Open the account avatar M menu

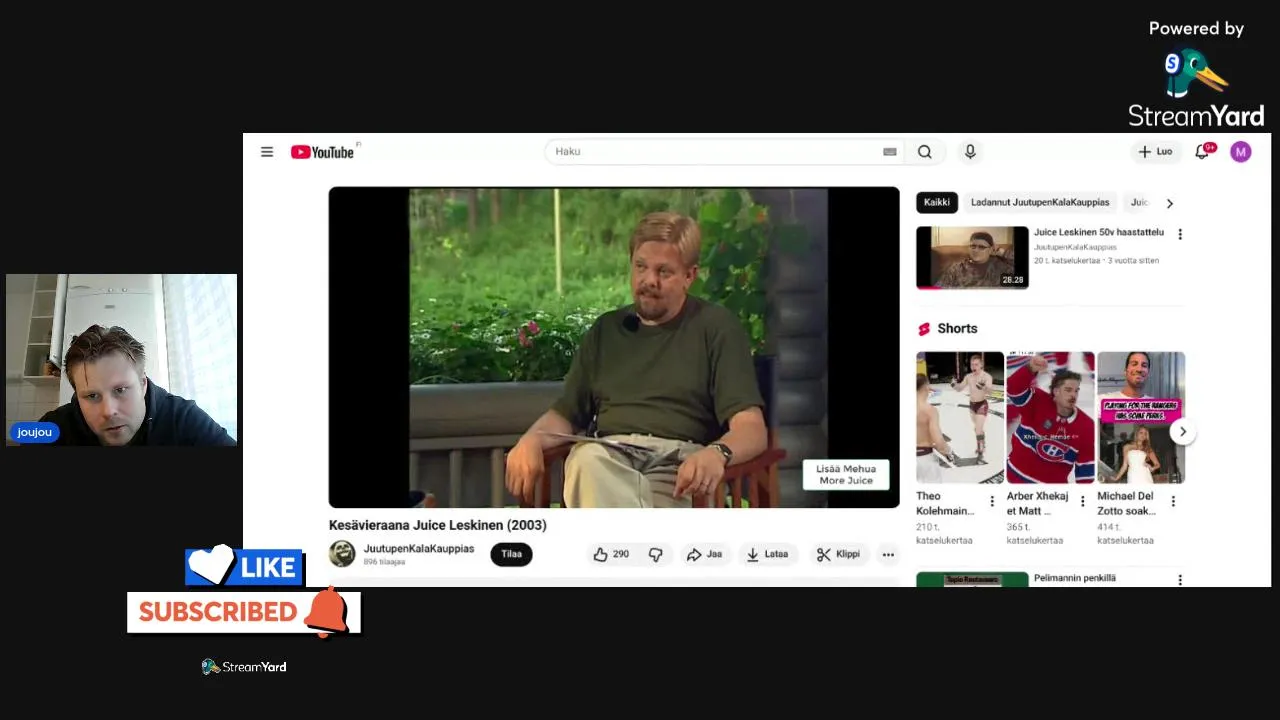[1241, 152]
